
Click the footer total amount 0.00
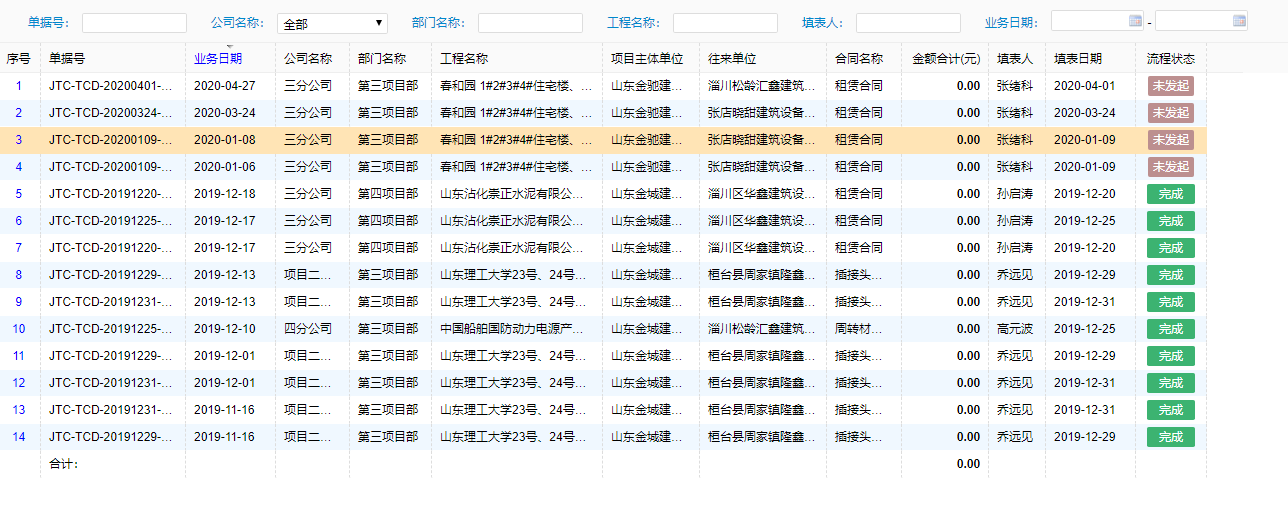(x=968, y=464)
